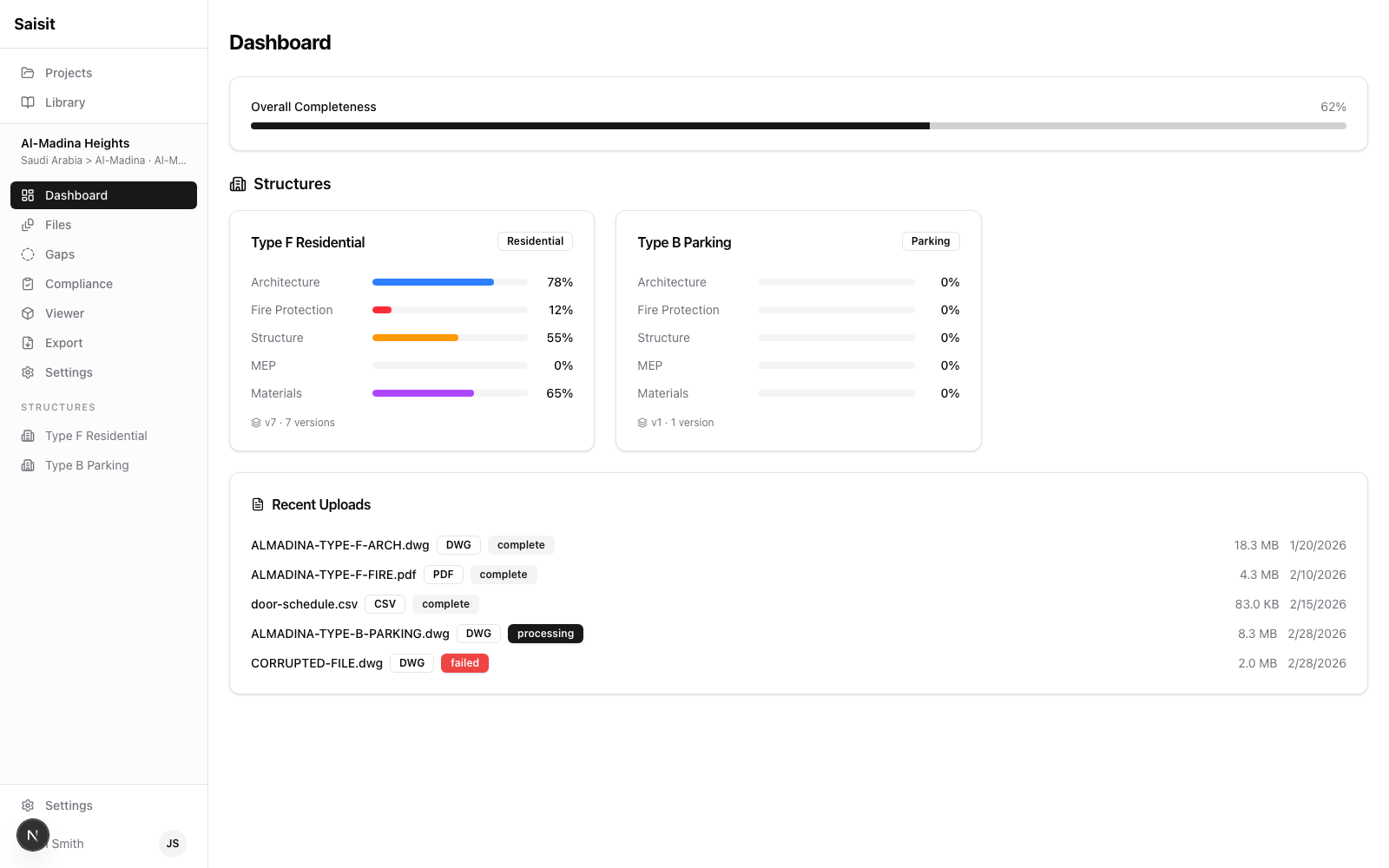Click the Type F Residential building icon in sidebar
Viewport: 1389px width, 868px height.
pos(28,436)
